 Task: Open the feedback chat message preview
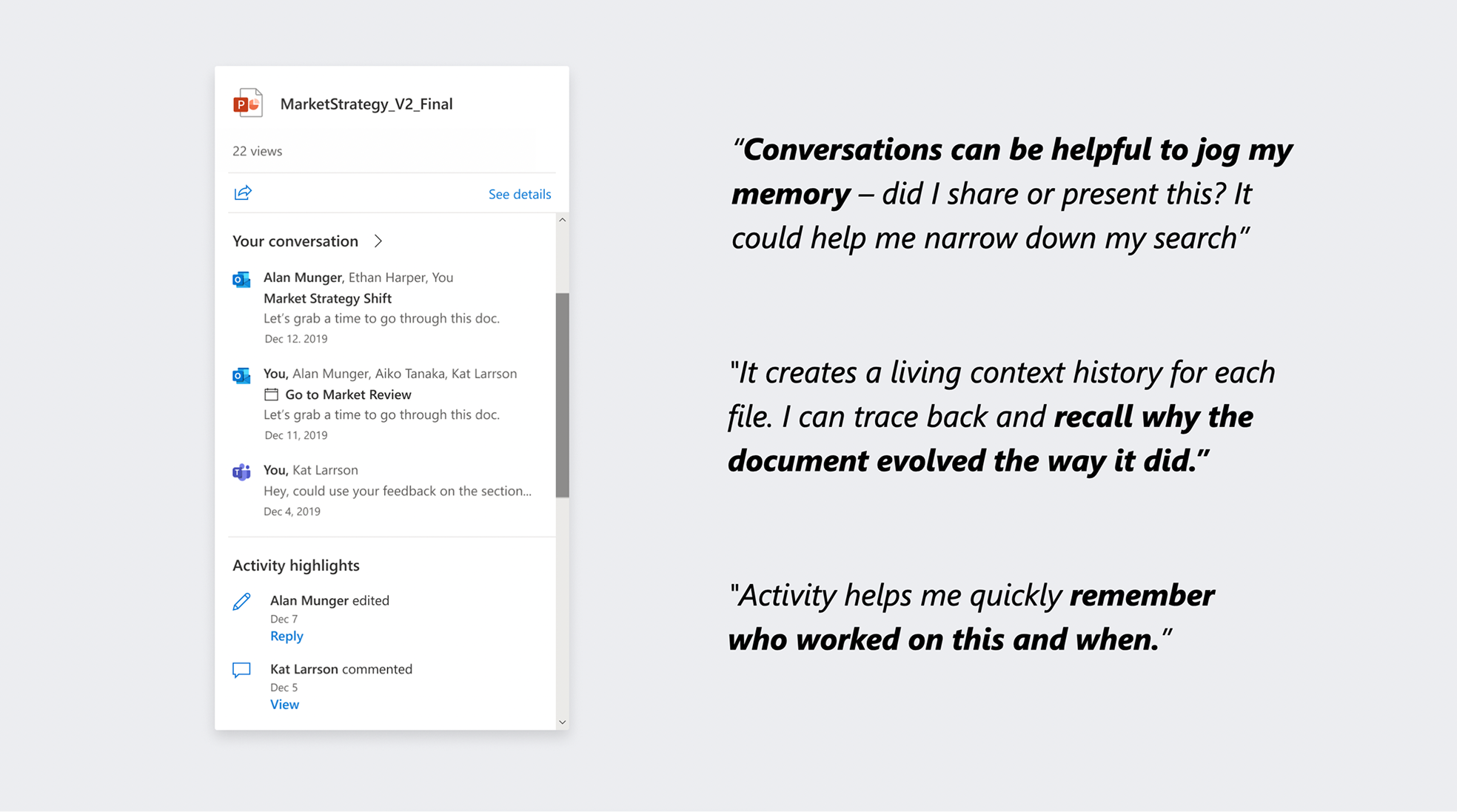click(397, 491)
